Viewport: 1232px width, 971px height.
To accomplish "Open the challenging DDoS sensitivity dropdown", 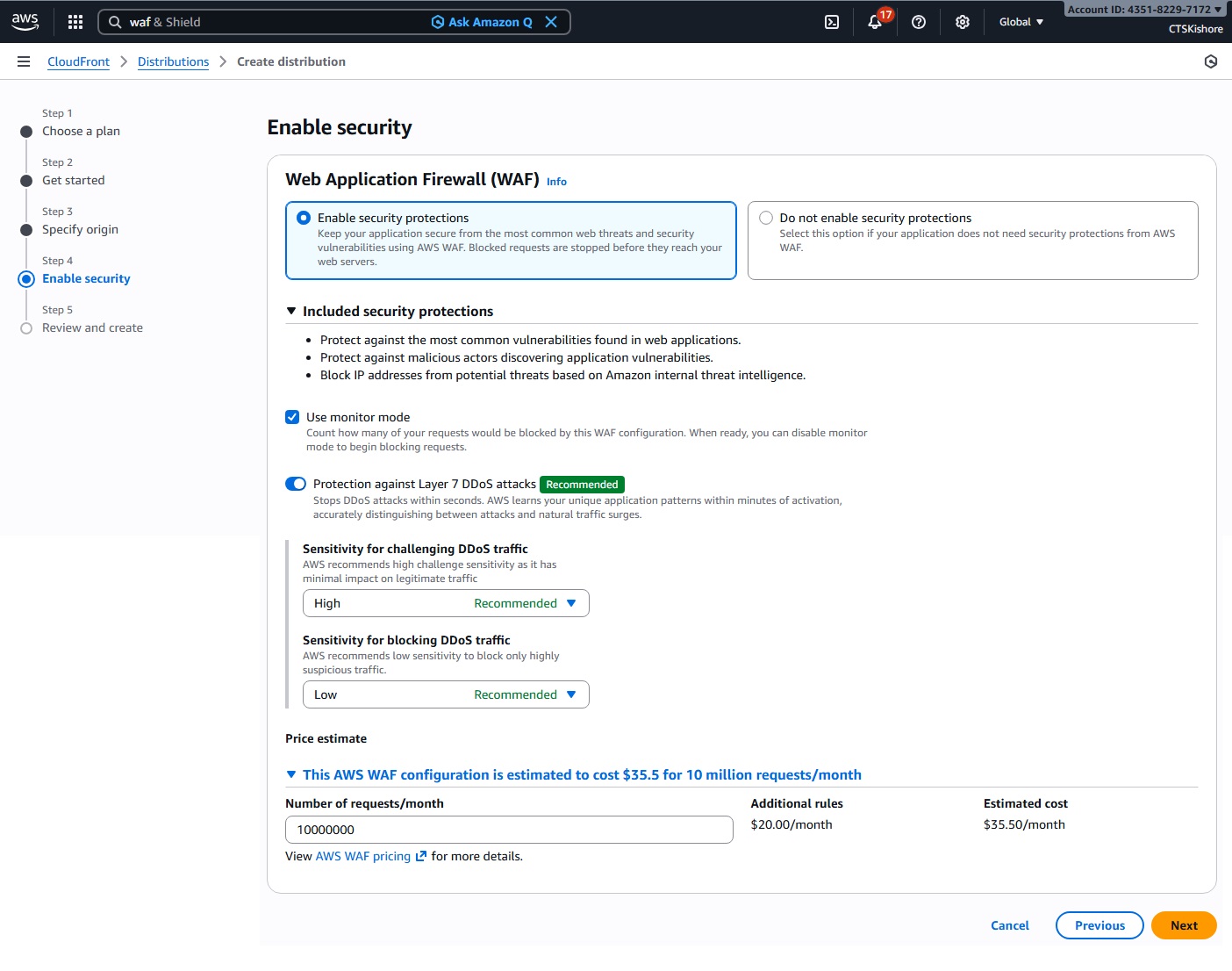I will coord(446,603).
